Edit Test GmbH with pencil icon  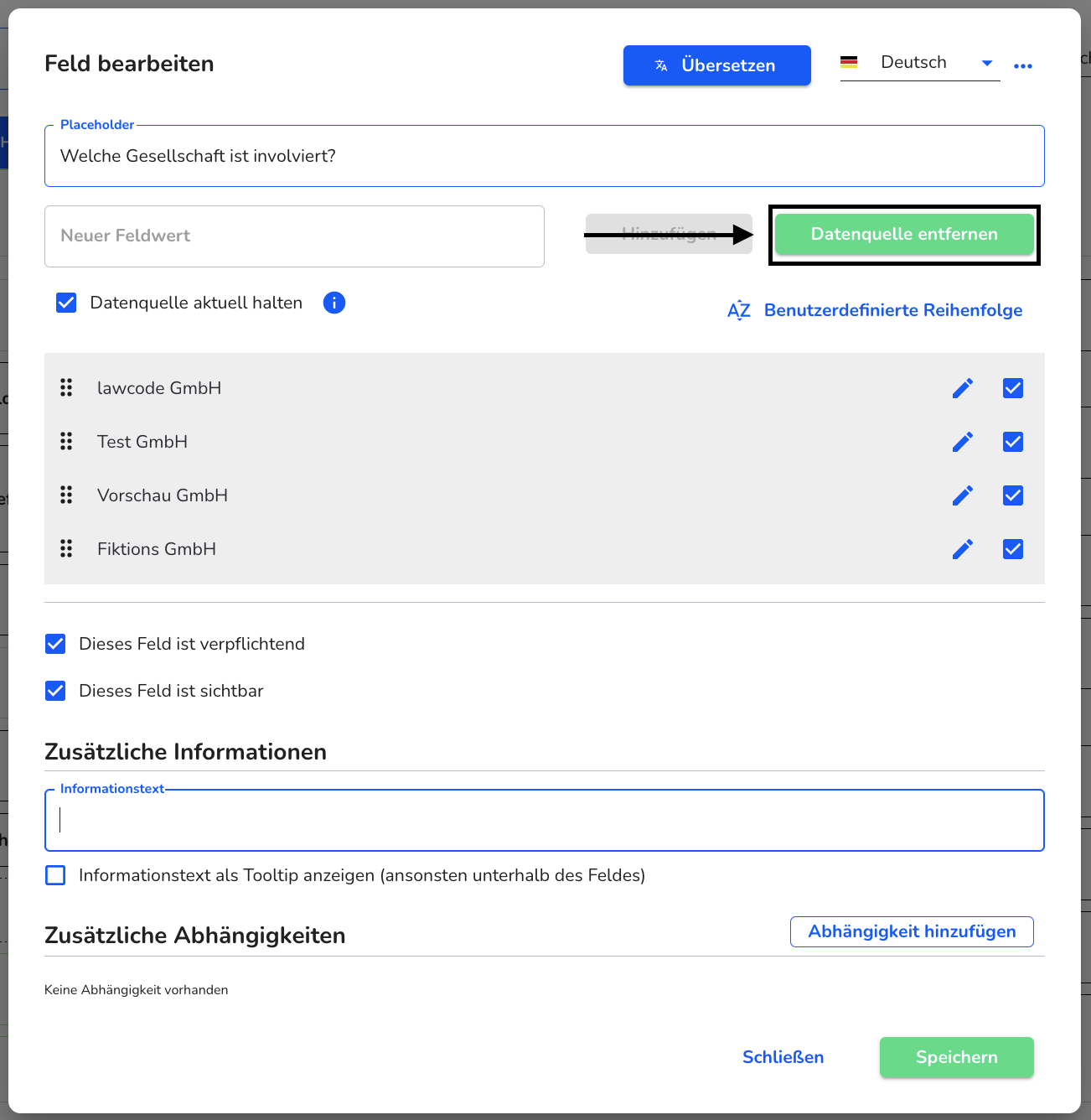963,442
